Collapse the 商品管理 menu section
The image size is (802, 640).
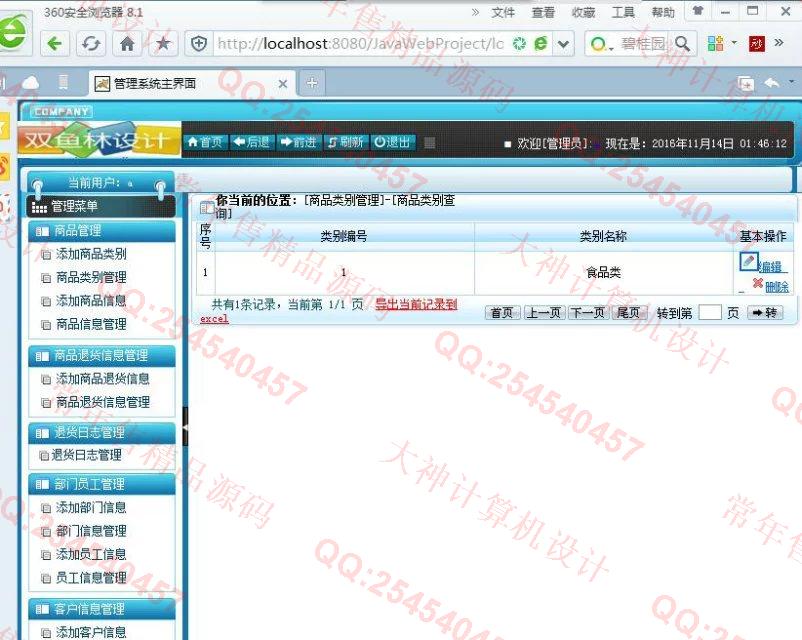point(102,231)
